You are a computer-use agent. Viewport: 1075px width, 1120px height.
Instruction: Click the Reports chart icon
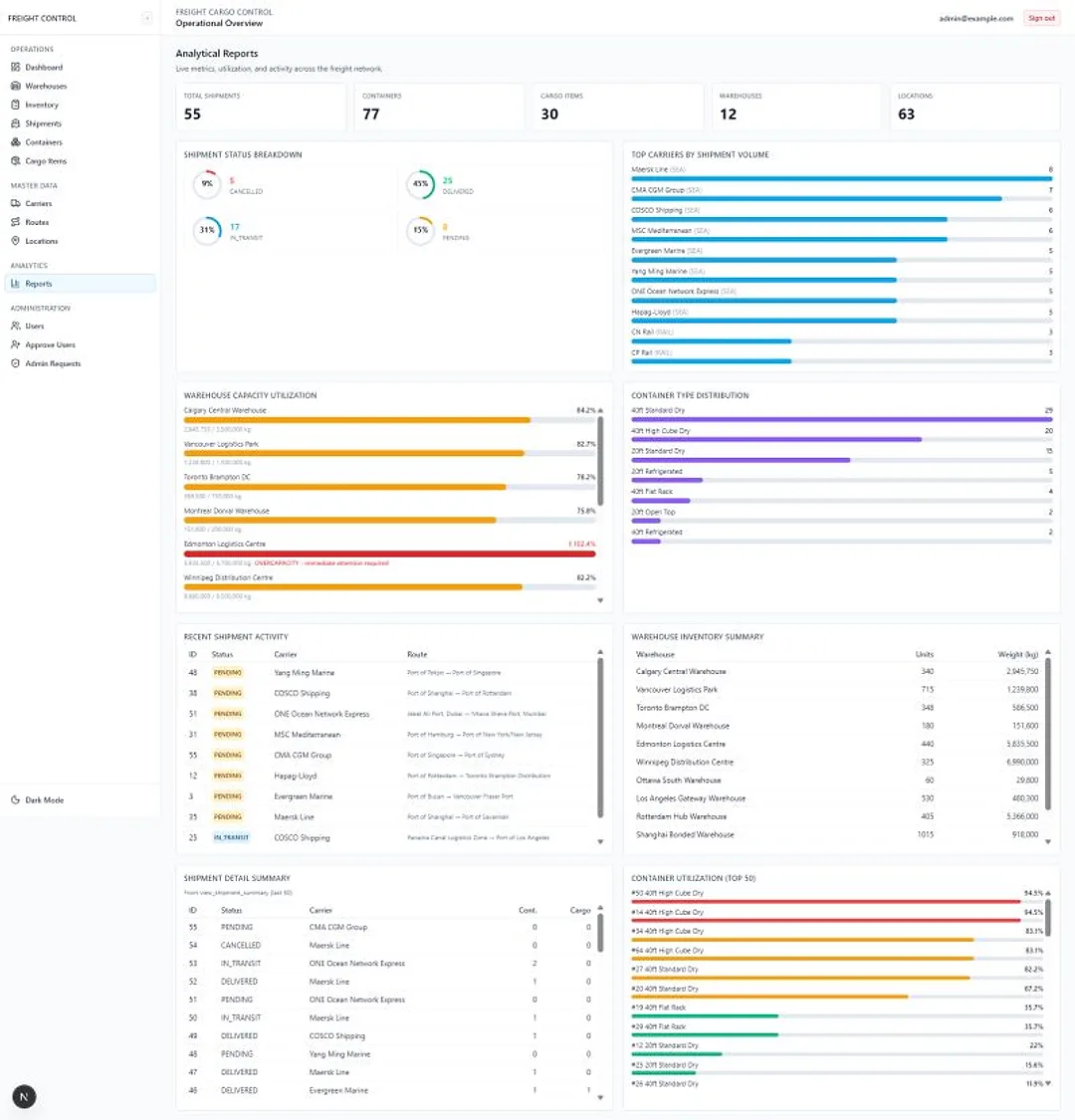16,284
